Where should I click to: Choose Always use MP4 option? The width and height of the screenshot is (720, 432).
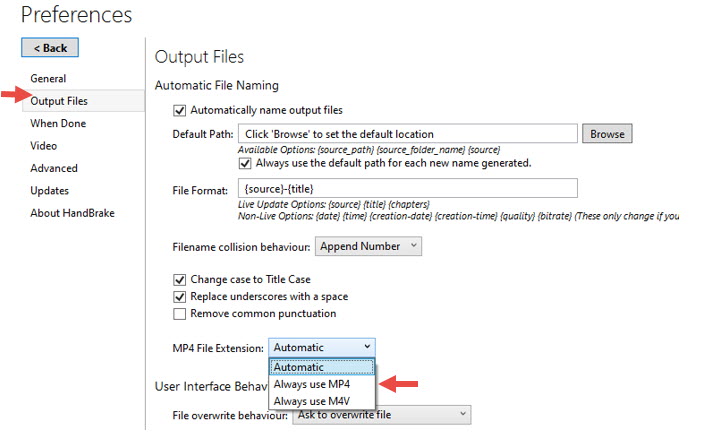(x=322, y=384)
